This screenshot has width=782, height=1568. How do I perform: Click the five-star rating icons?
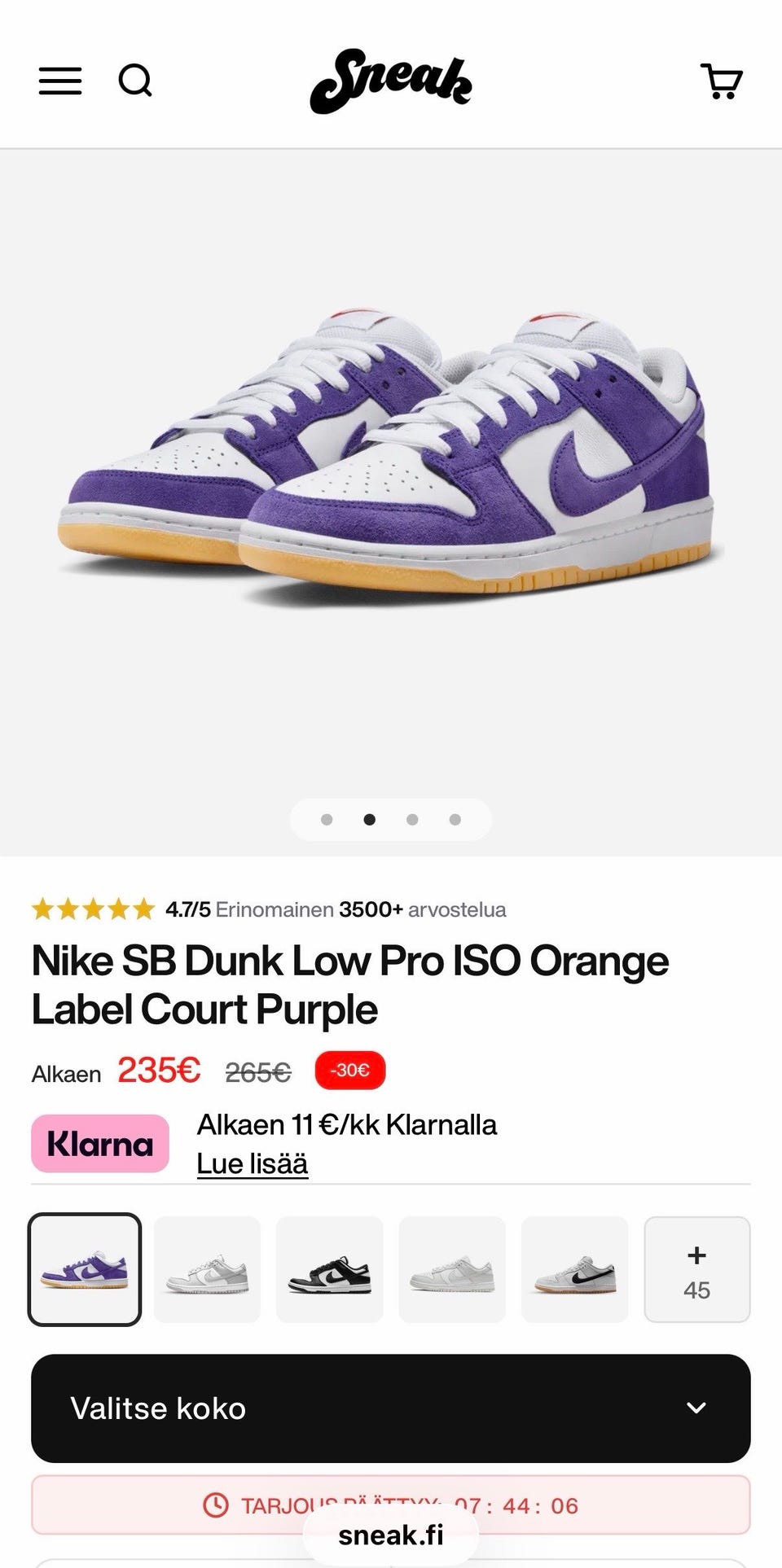tap(93, 909)
